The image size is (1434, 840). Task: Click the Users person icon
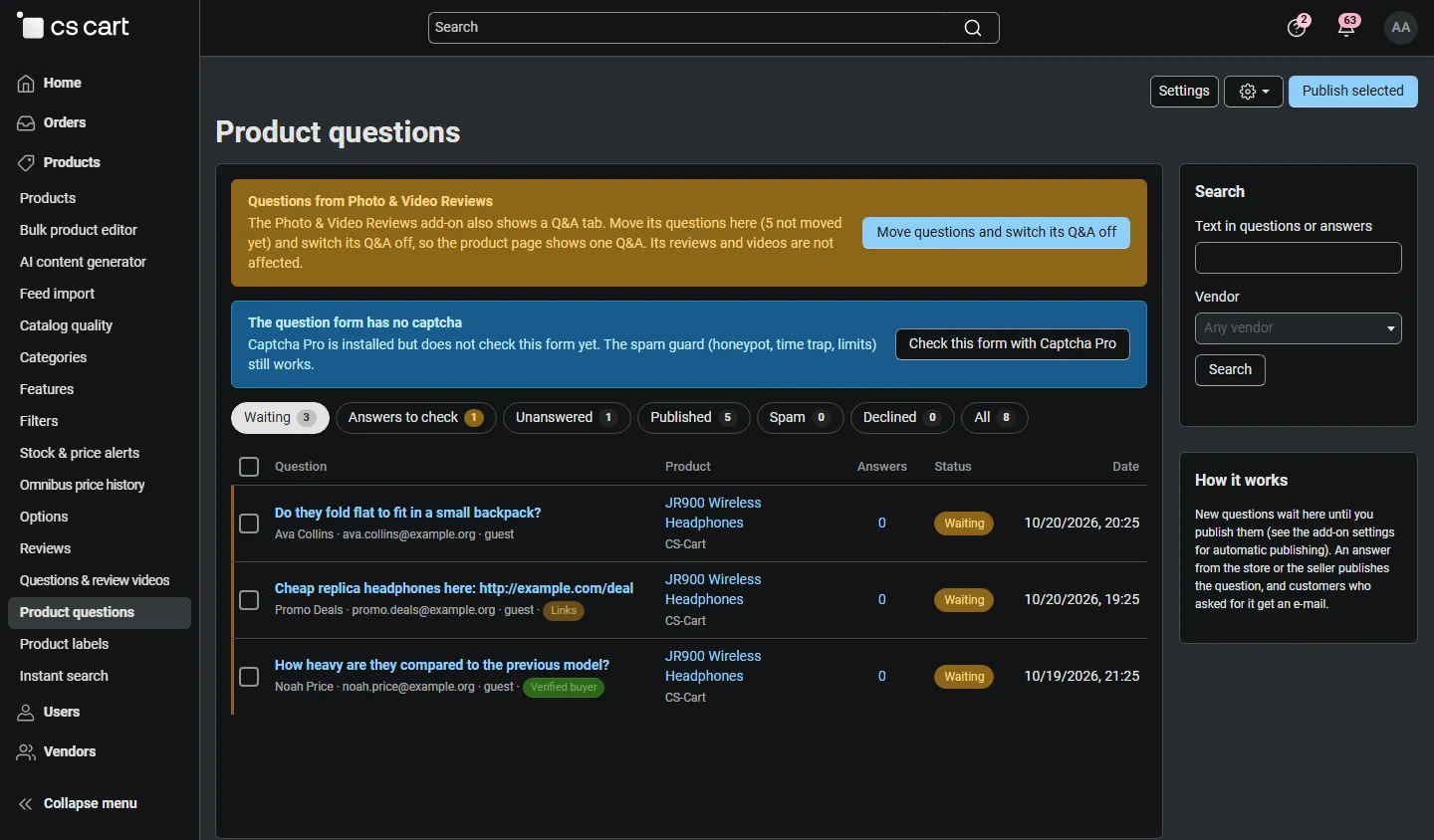(x=26, y=713)
